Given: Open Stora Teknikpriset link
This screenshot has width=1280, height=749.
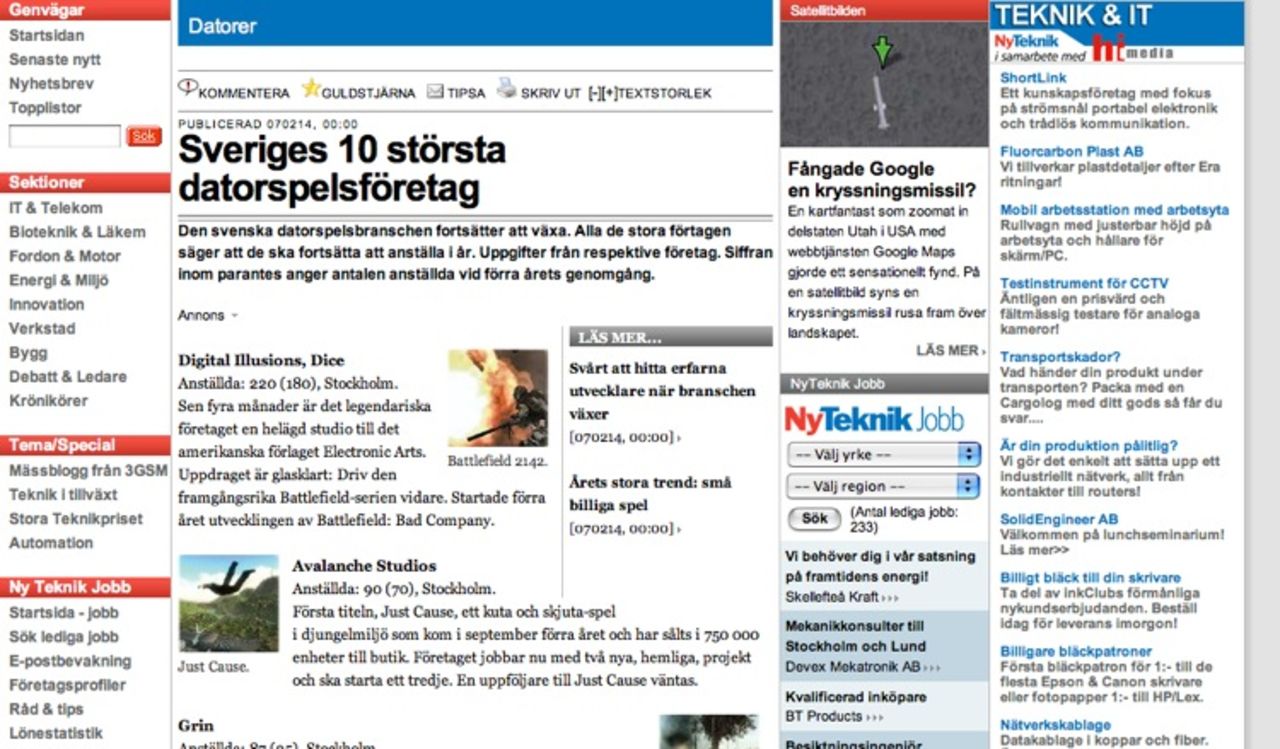Looking at the screenshot, I should click(x=76, y=519).
